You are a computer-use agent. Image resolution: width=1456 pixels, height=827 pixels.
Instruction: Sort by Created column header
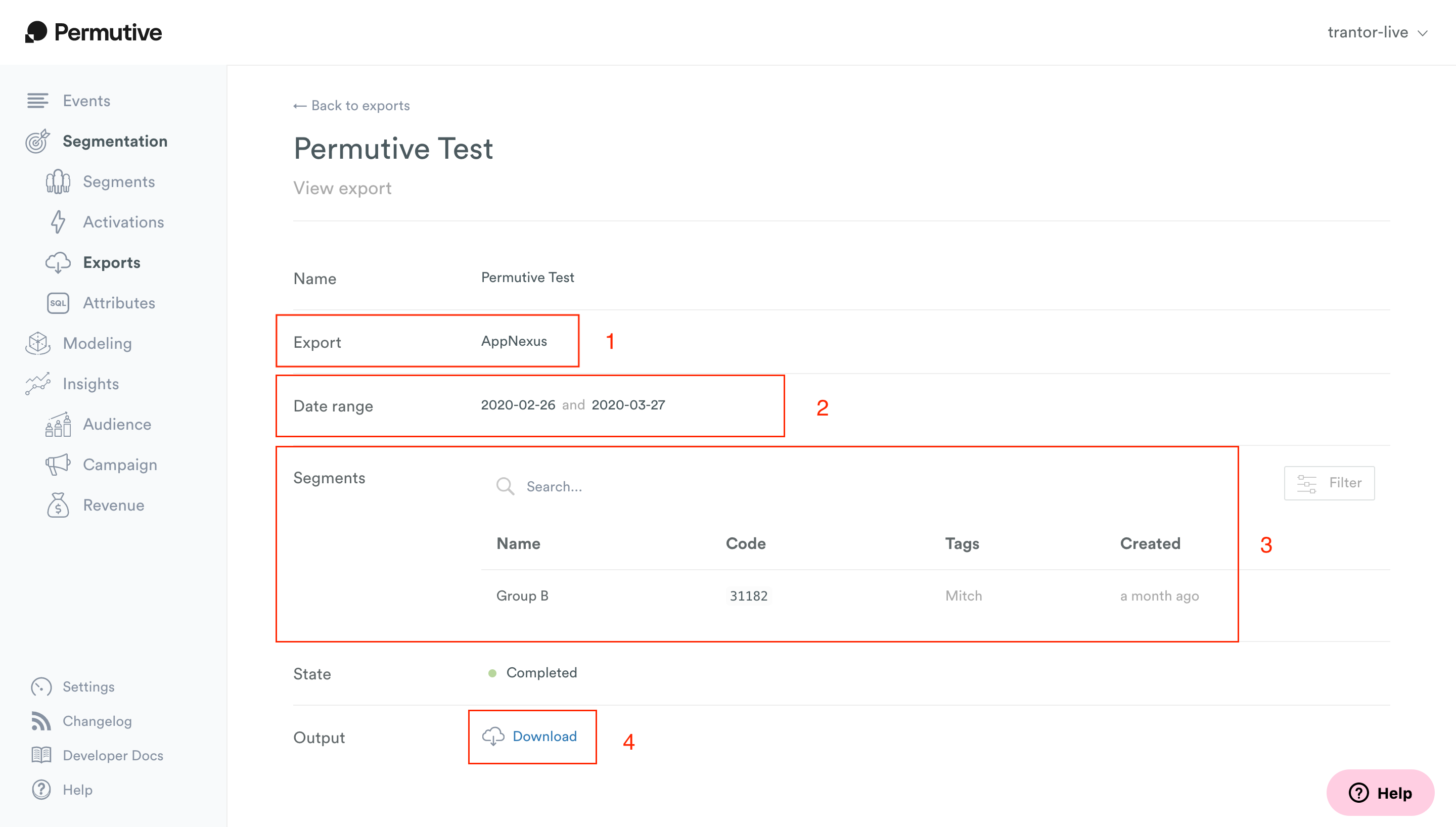(x=1150, y=543)
